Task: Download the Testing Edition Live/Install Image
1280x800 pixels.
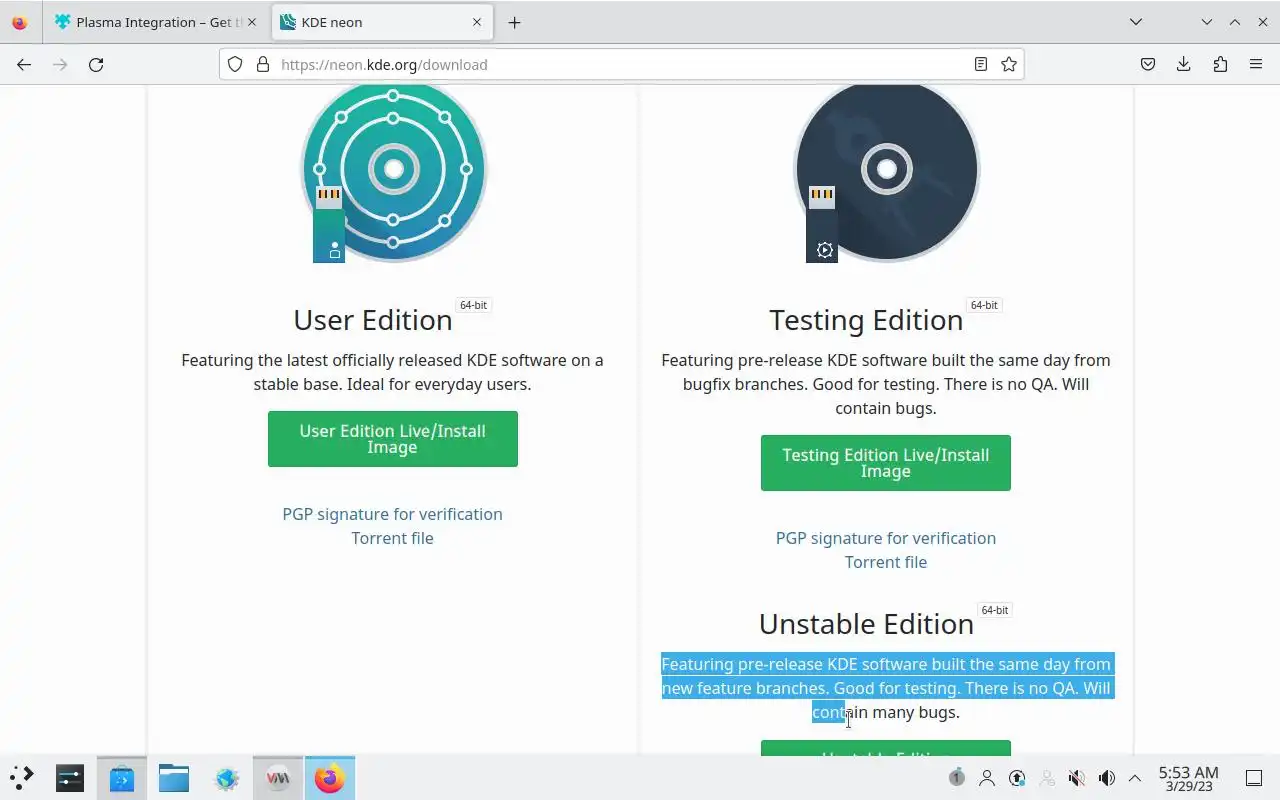Action: coord(885,463)
